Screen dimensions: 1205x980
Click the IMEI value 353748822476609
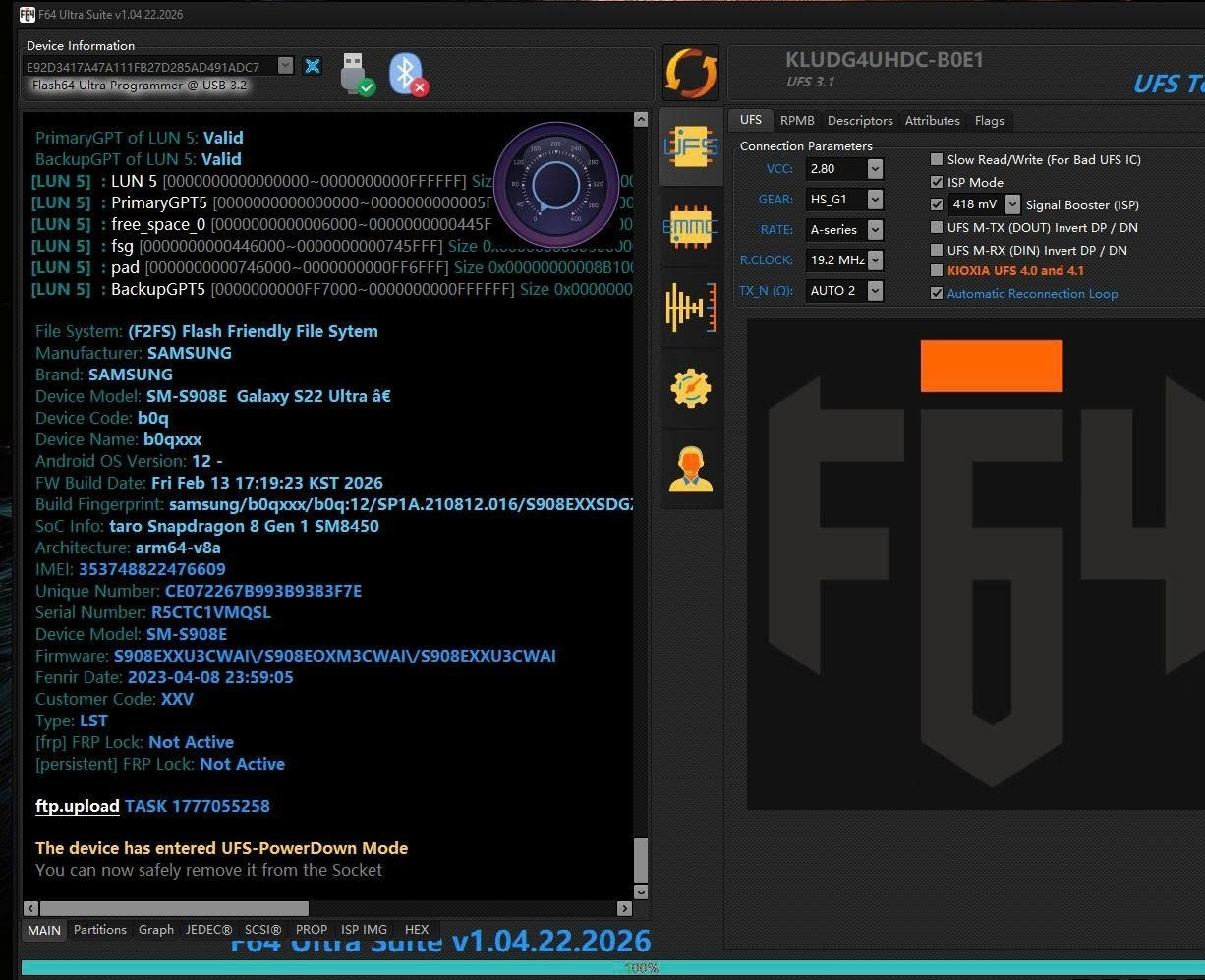point(152,569)
